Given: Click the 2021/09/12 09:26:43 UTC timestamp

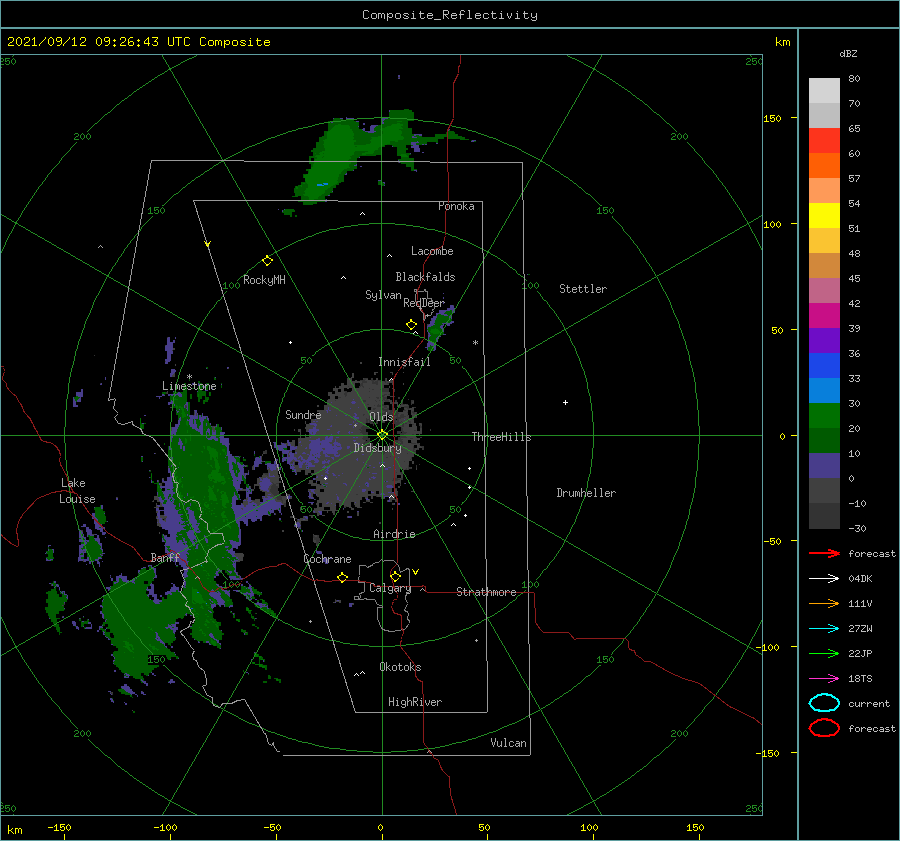Looking at the screenshot, I should click(x=99, y=41).
